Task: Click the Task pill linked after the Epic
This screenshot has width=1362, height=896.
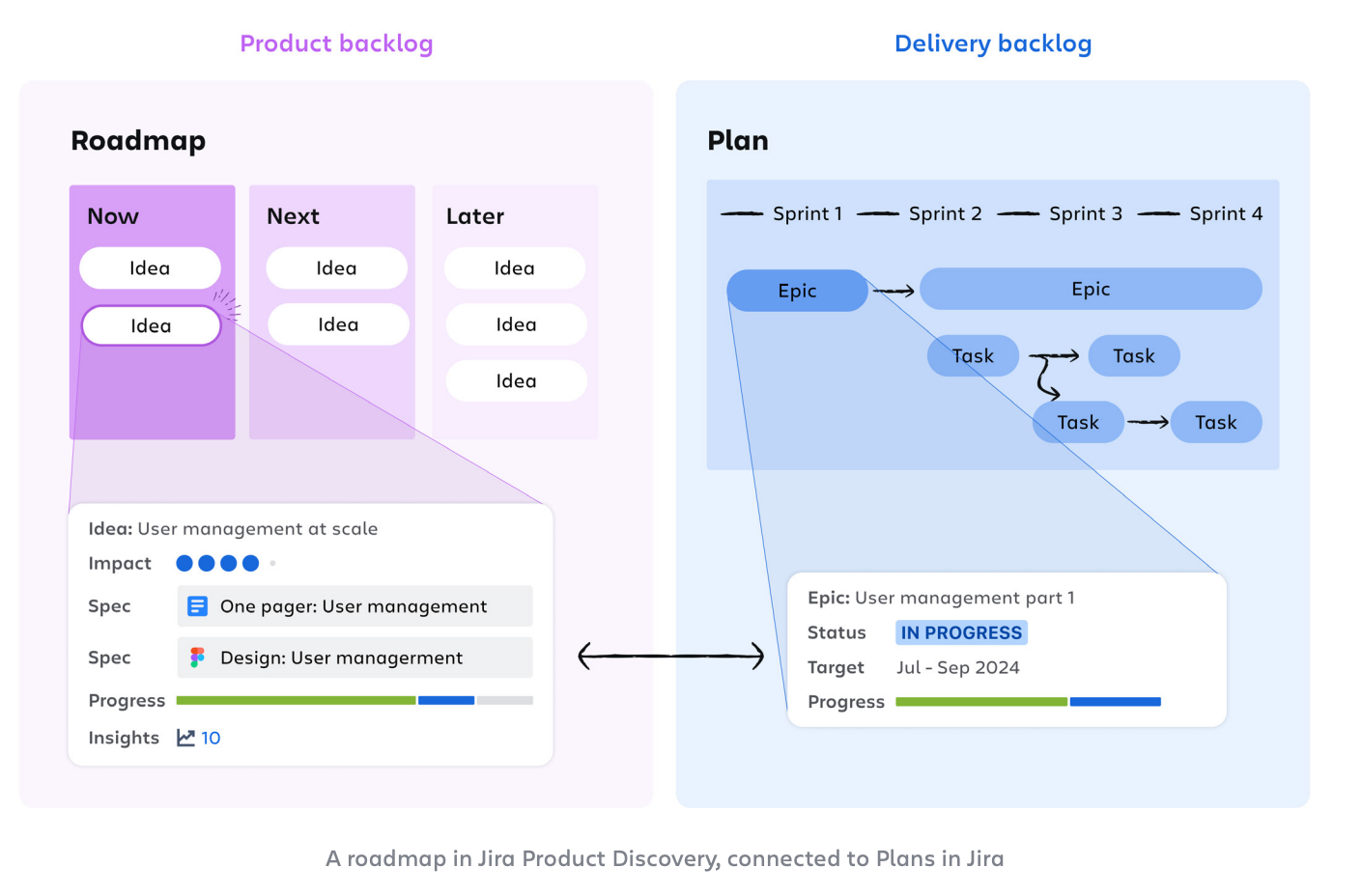Action: tap(972, 355)
